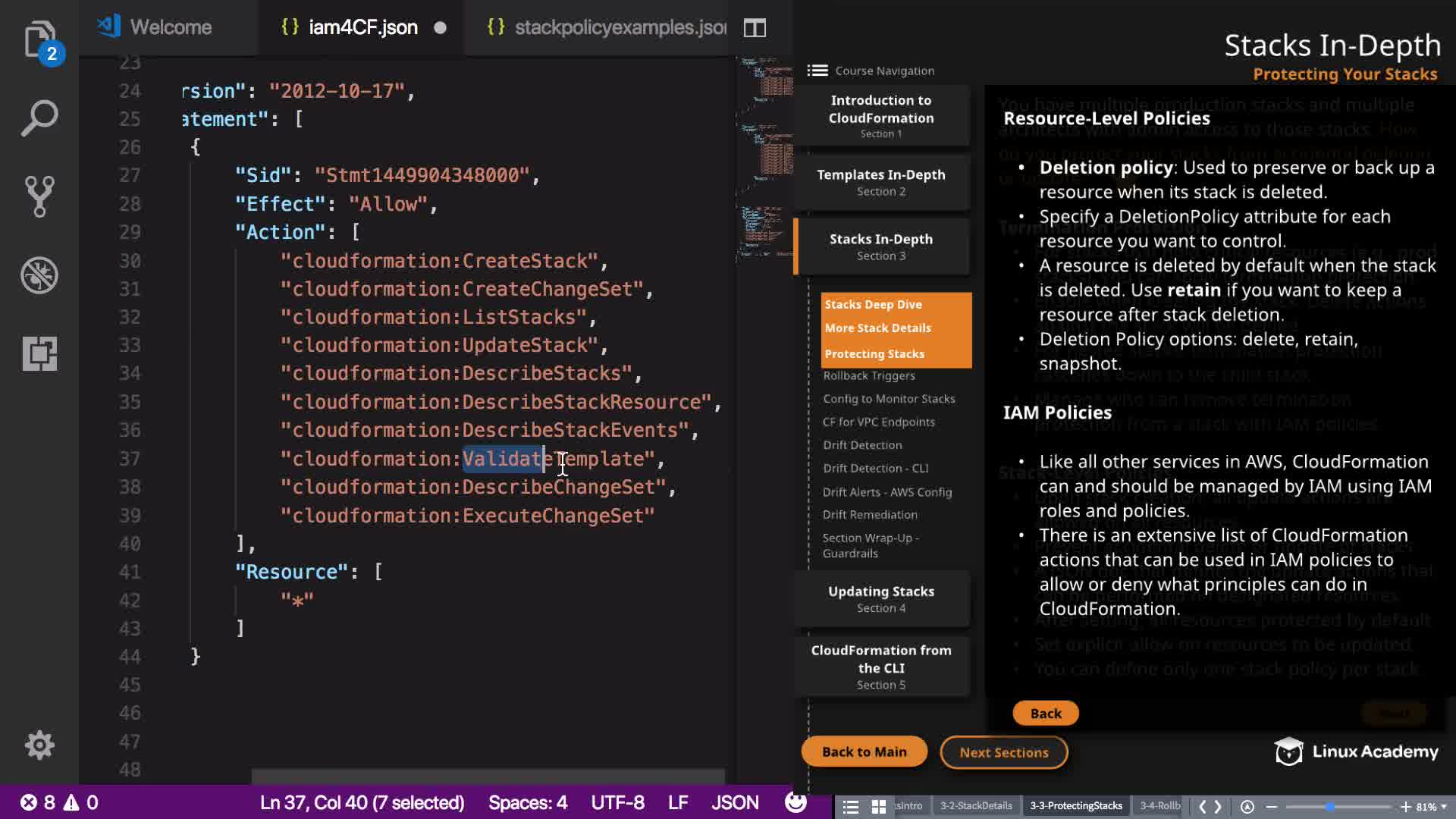This screenshot has width=1456, height=819.
Task: Expand Templates In-Depth Section 2
Action: click(881, 182)
